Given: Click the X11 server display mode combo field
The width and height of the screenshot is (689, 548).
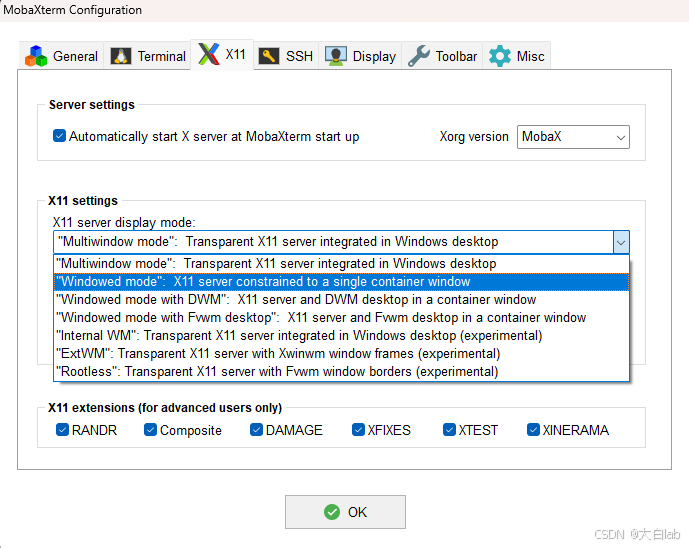Looking at the screenshot, I should coord(341,242).
